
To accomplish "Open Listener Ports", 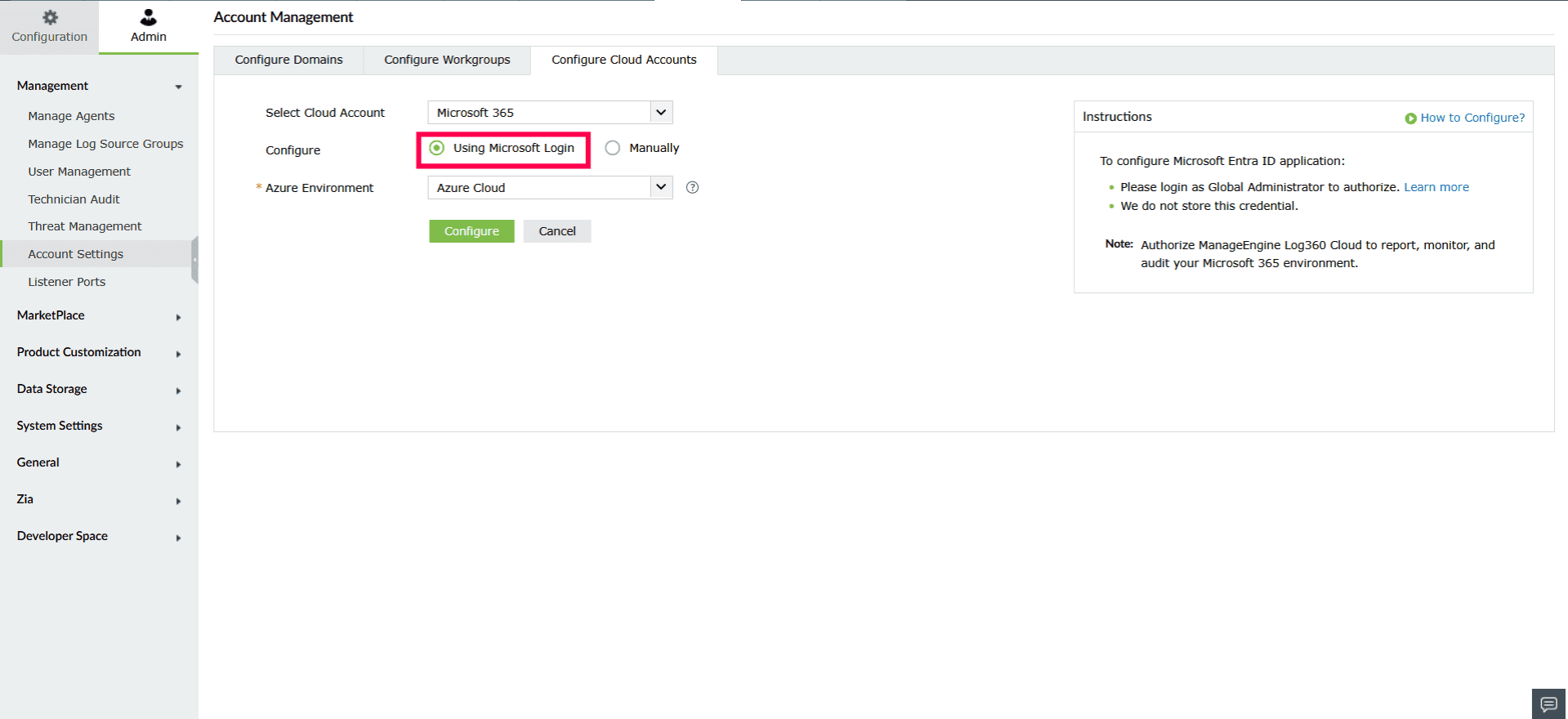I will (67, 282).
